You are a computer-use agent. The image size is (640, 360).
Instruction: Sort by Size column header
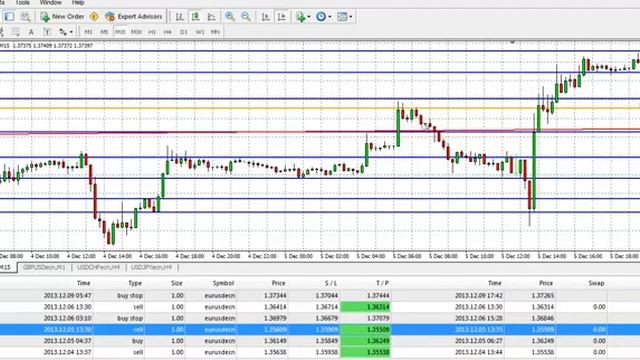click(177, 283)
